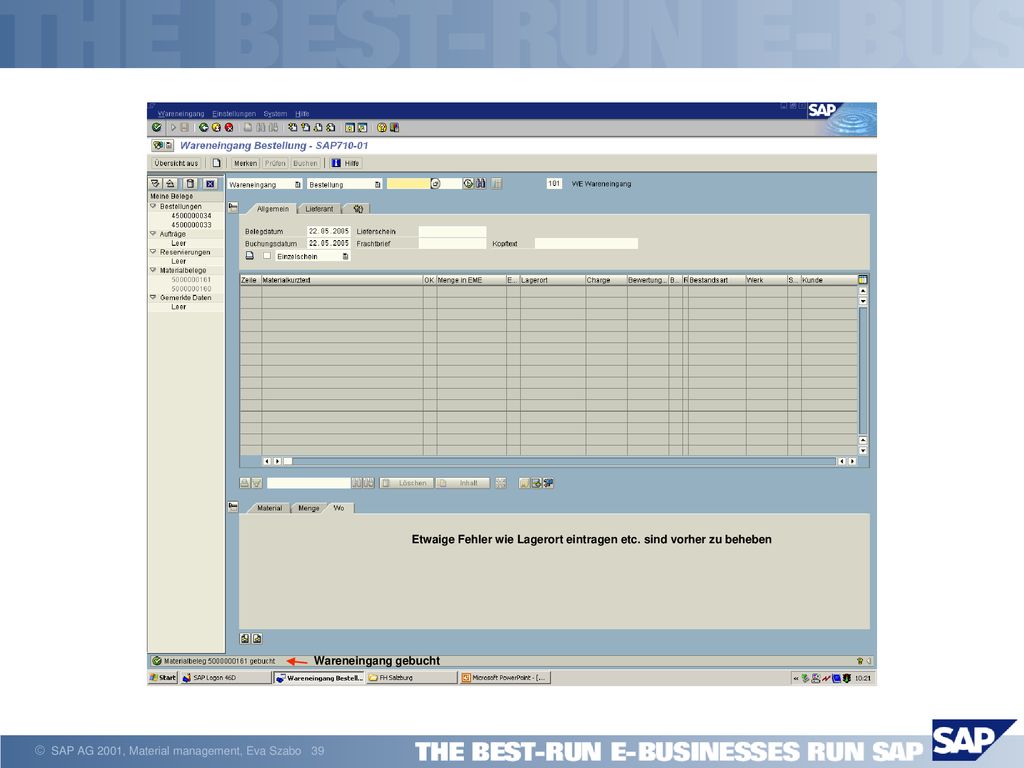Click the previous item icon below detail area
The width and height of the screenshot is (1024, 768).
click(245, 639)
